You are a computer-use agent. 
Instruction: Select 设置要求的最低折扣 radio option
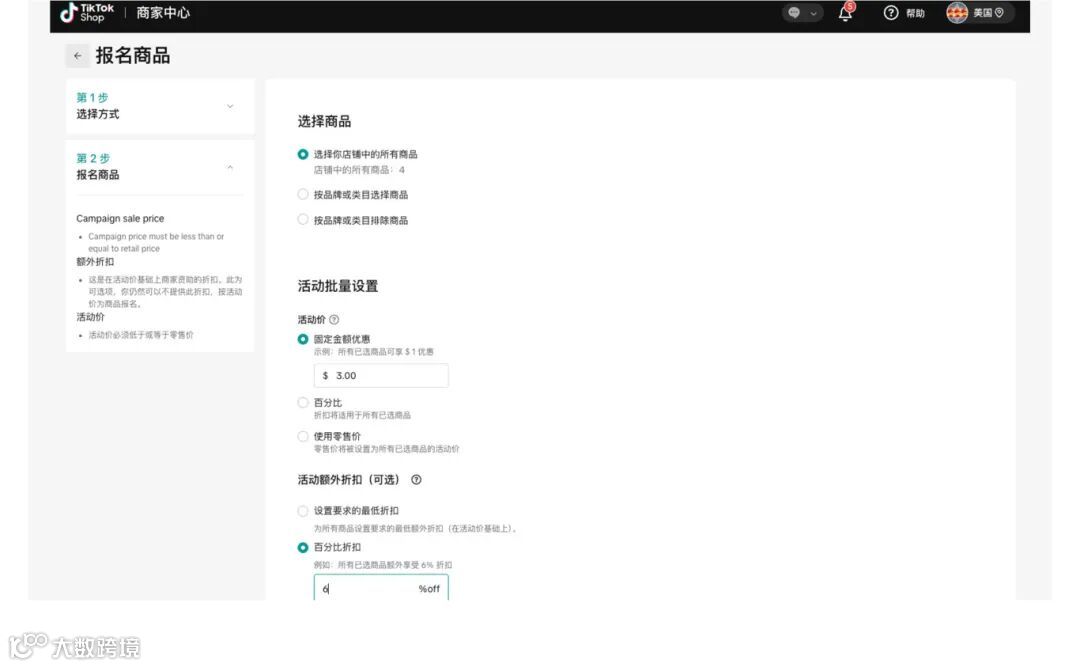(302, 511)
